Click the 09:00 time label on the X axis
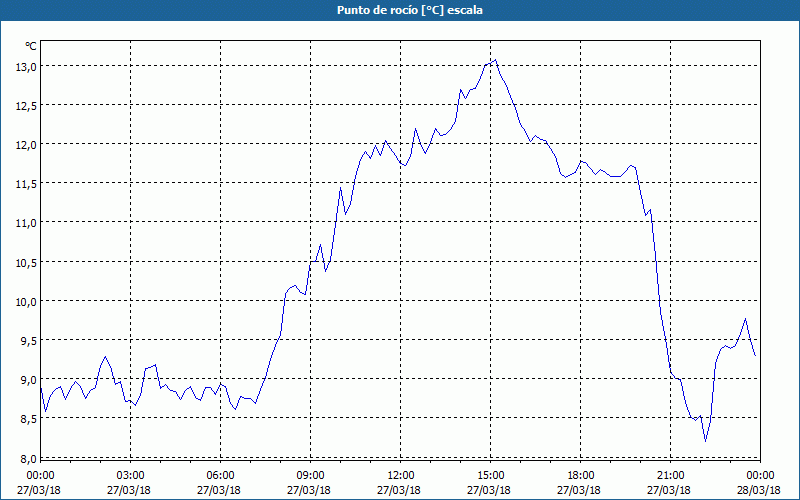 [311, 476]
